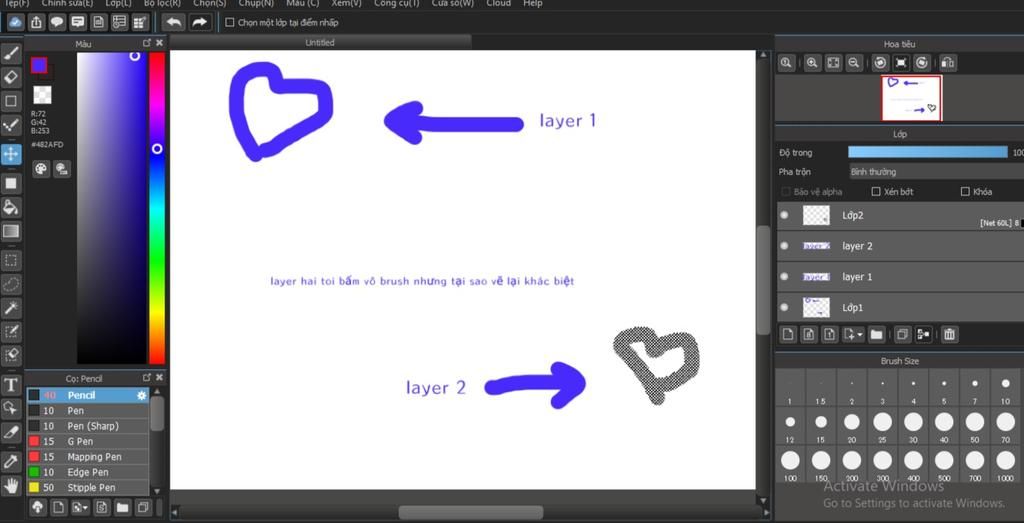Viewport: 1024px width, 523px height.
Task: Duplicate the layer with copy icon
Action: 902,334
